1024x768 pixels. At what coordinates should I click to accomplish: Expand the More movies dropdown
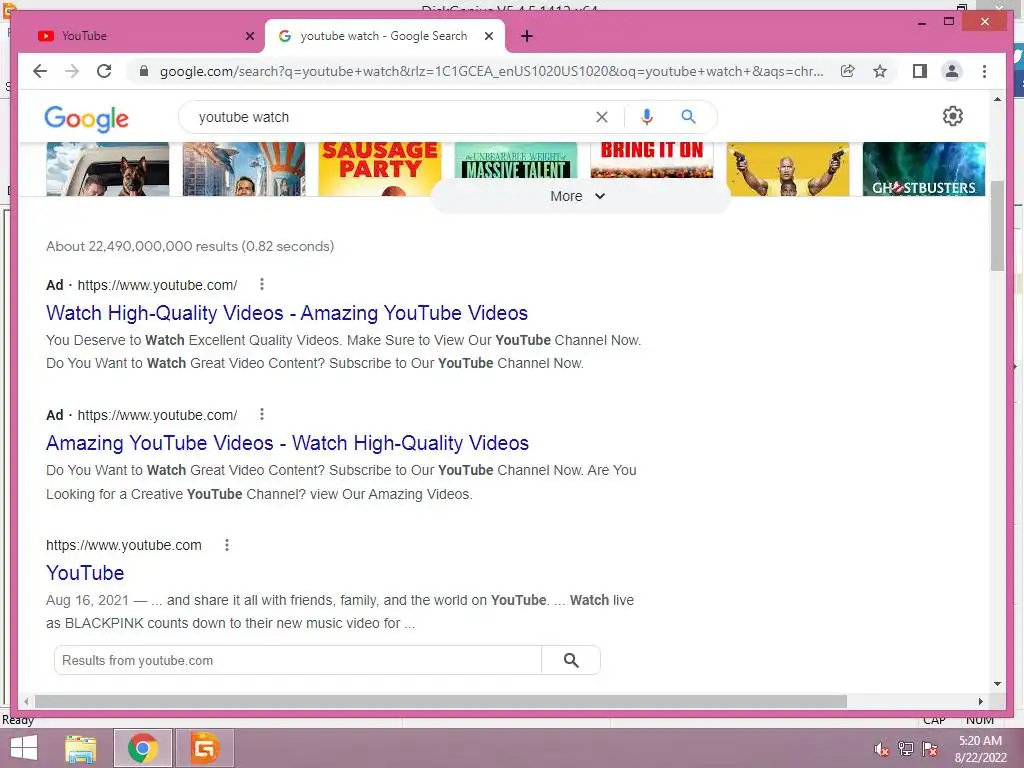579,196
